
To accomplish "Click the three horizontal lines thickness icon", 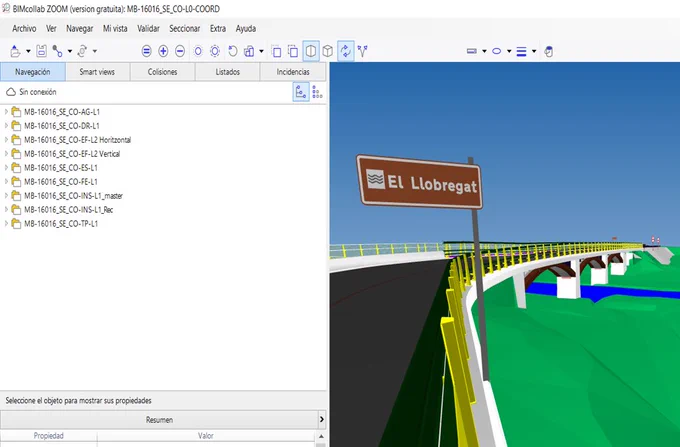I will [522, 51].
